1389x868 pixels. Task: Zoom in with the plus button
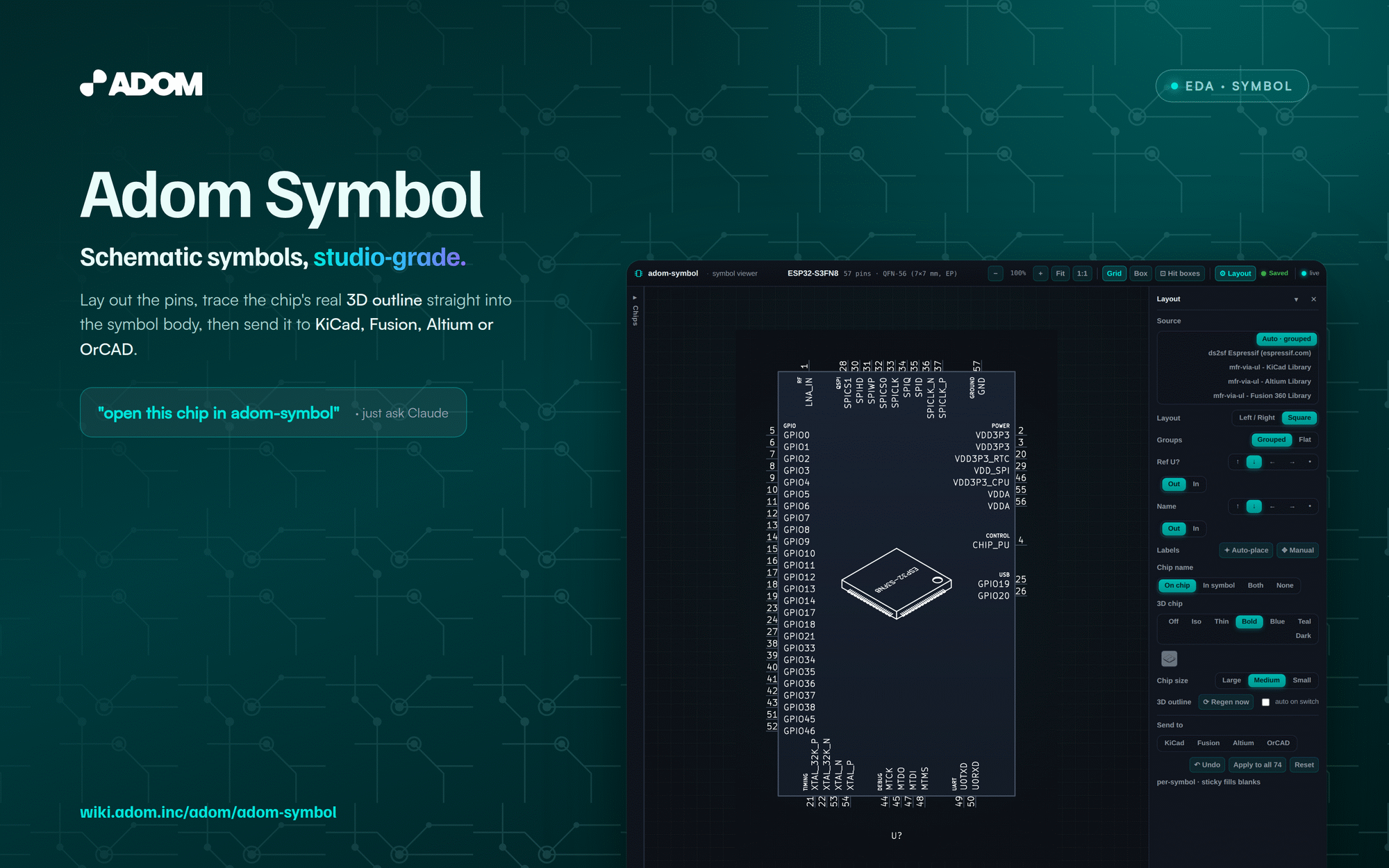coord(1040,274)
